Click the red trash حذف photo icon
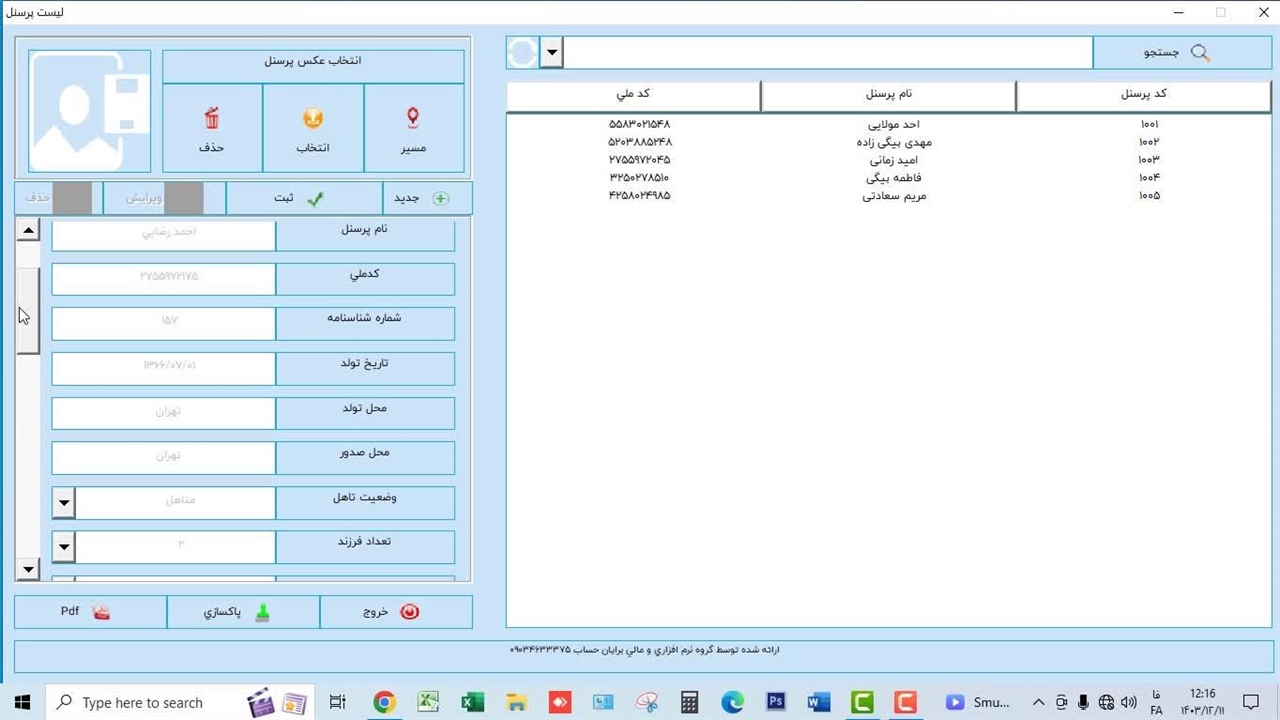The width and height of the screenshot is (1280, 720). 212,120
